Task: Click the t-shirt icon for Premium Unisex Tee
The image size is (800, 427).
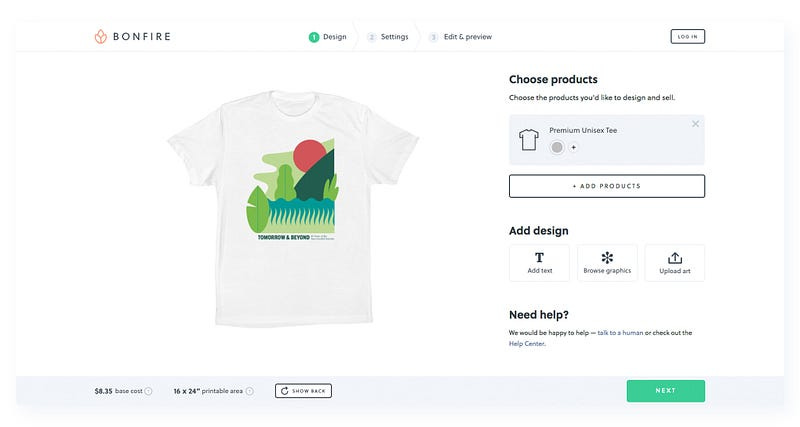Action: coord(529,139)
